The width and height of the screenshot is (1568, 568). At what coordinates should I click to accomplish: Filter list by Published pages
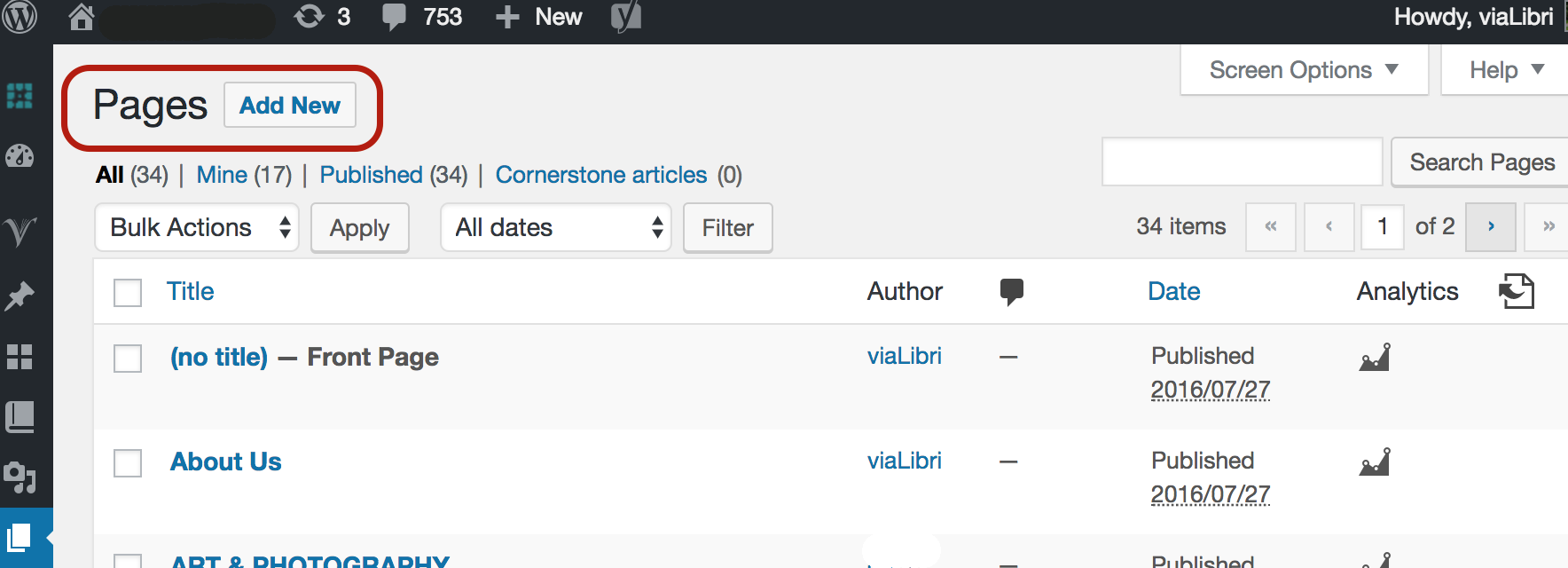pyautogui.click(x=371, y=175)
